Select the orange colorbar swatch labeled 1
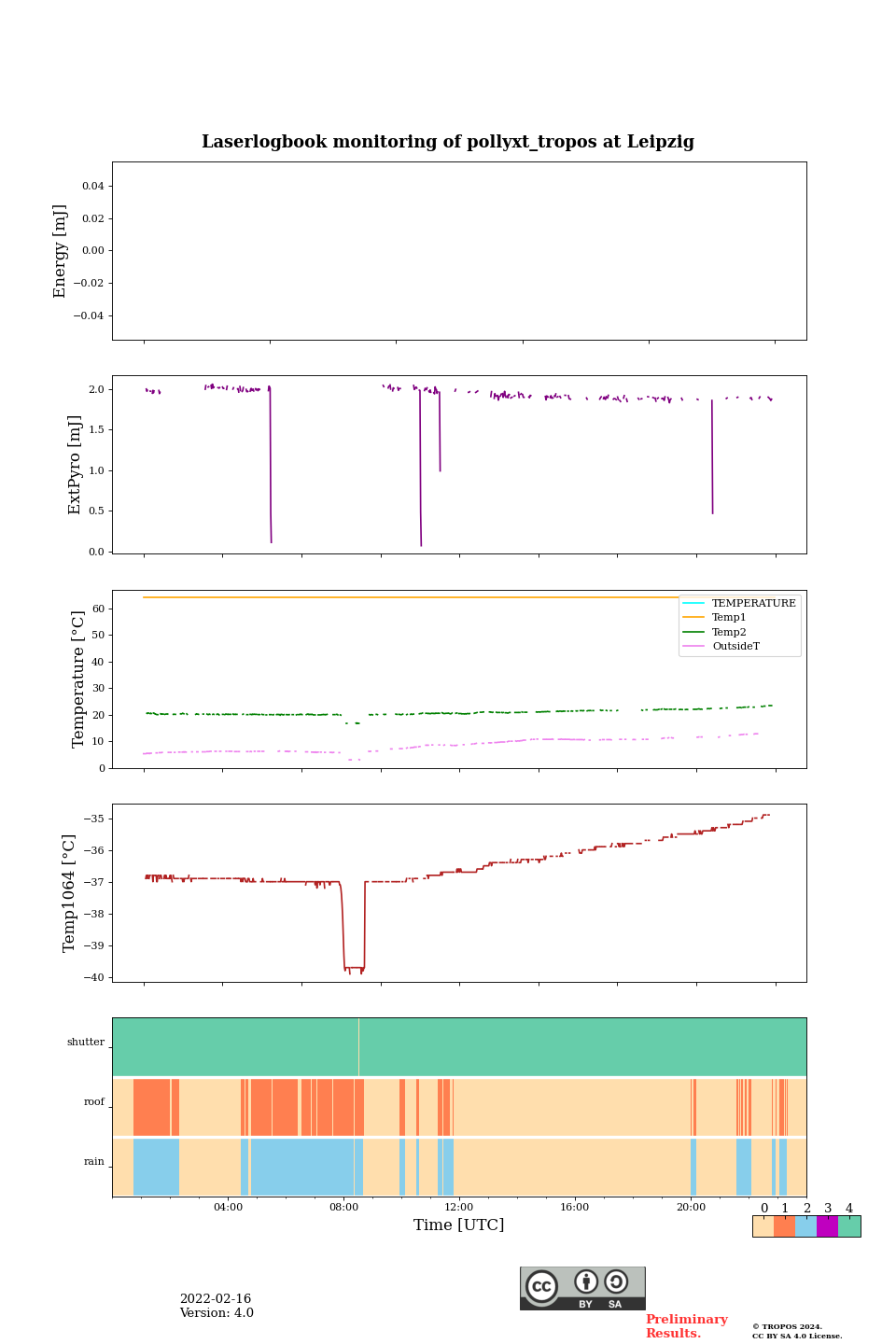This screenshot has height=1344, width=896. [x=784, y=1226]
